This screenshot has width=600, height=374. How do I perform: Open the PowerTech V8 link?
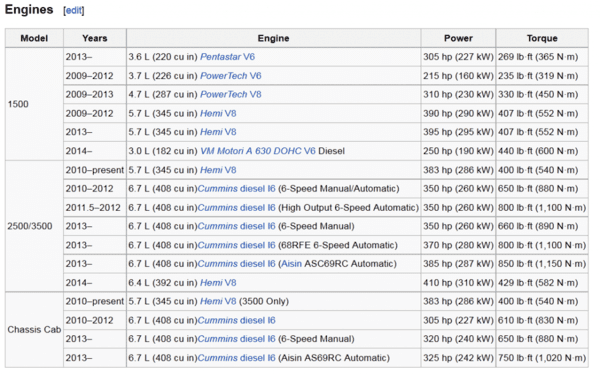pyautogui.click(x=230, y=95)
